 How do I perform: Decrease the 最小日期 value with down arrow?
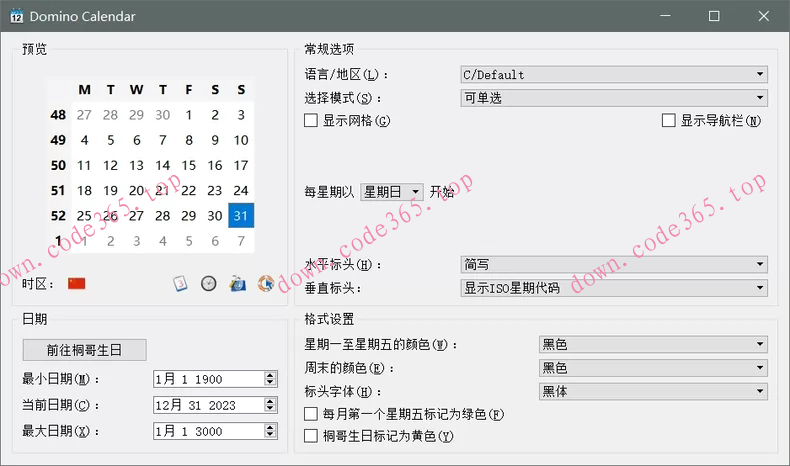coord(270,382)
